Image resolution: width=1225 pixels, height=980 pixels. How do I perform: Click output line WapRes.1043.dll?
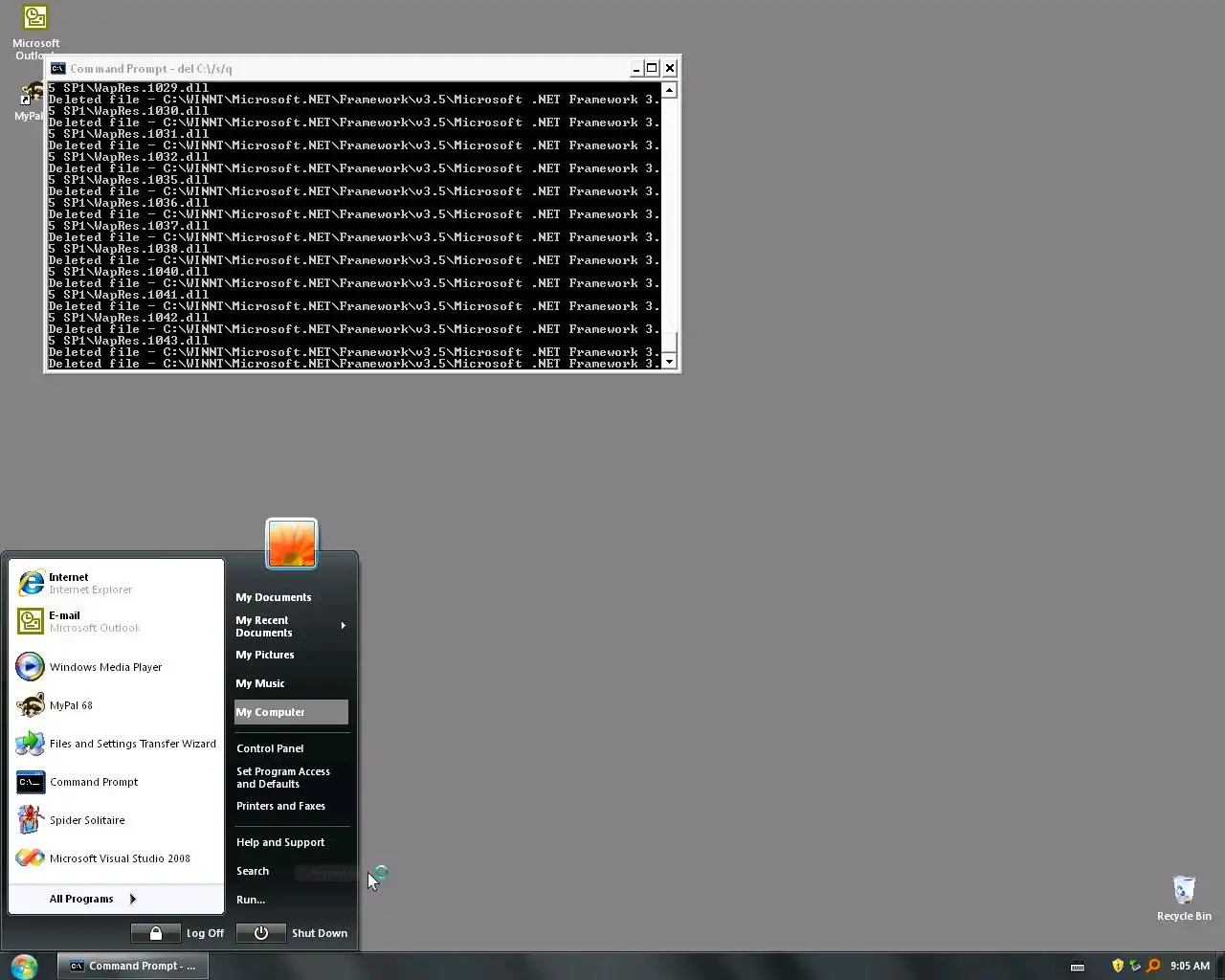128,341
